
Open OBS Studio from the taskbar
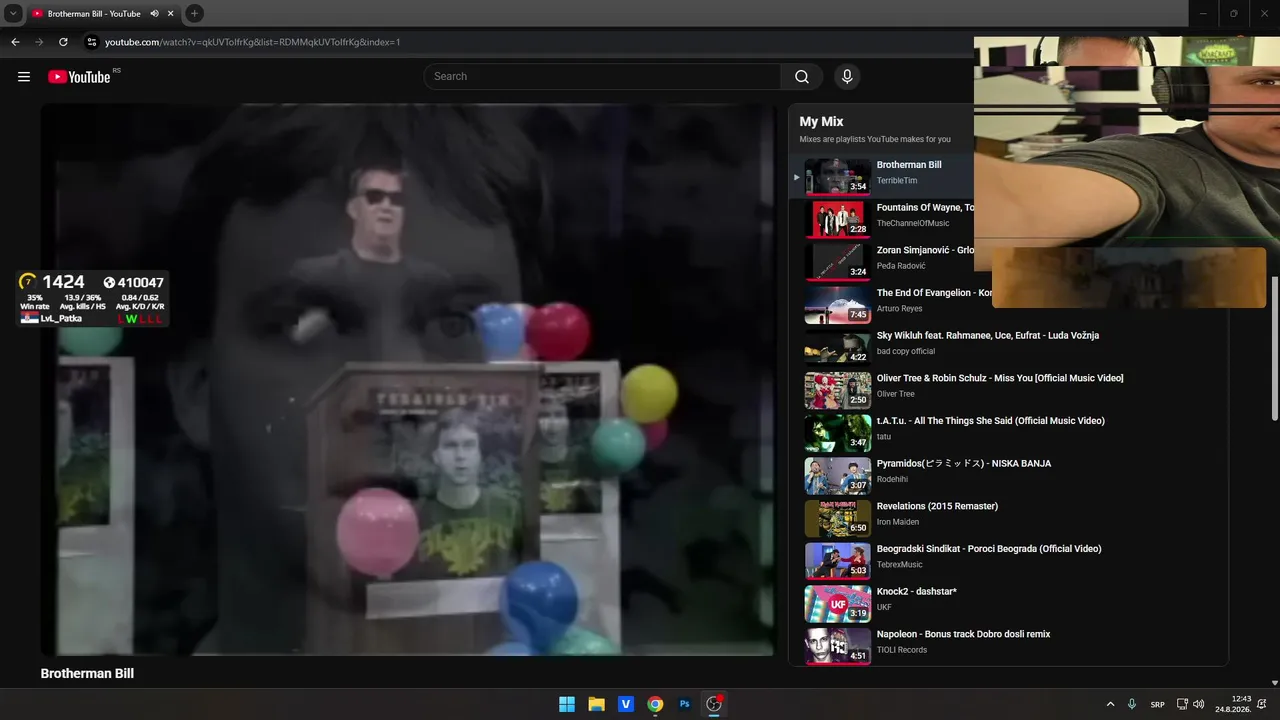click(x=714, y=704)
